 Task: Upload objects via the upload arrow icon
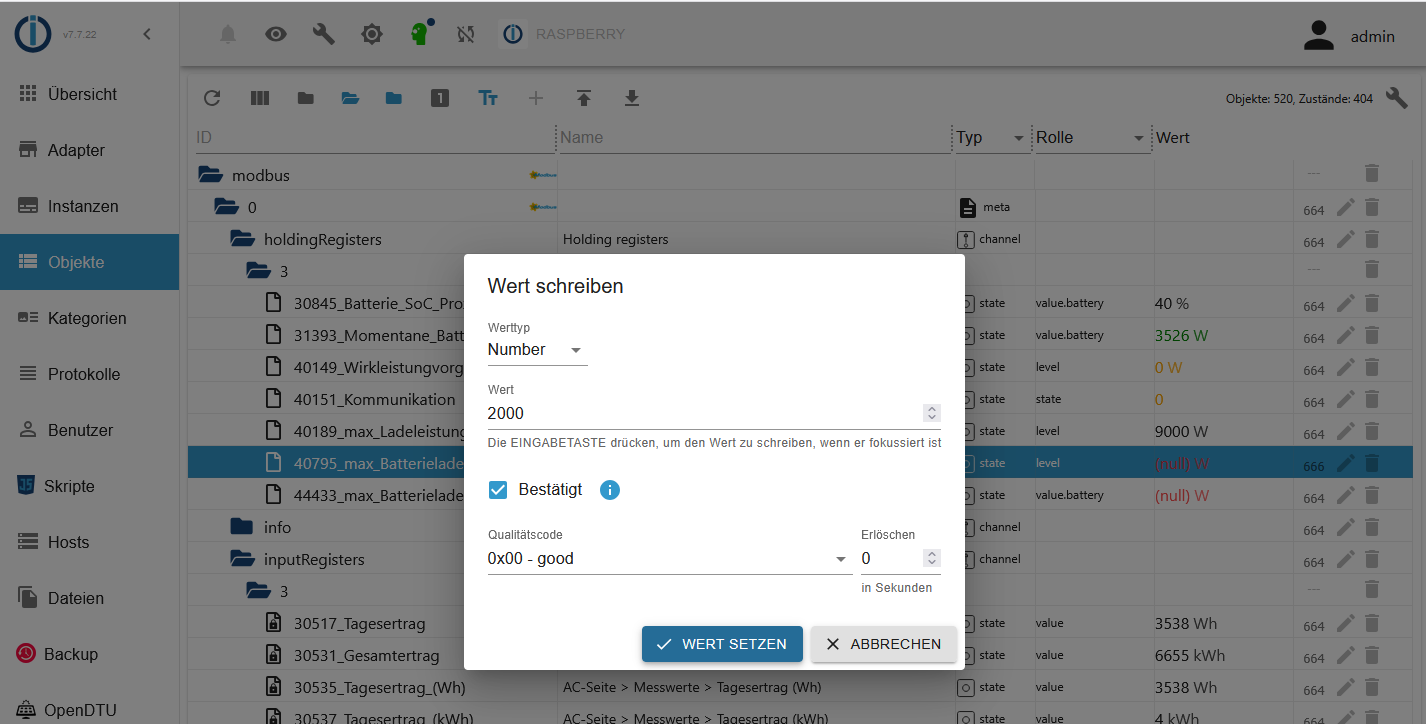584,98
